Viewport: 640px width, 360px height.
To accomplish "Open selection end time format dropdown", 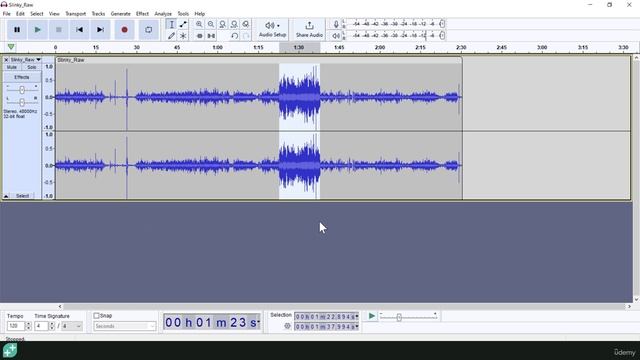I will coord(357,327).
